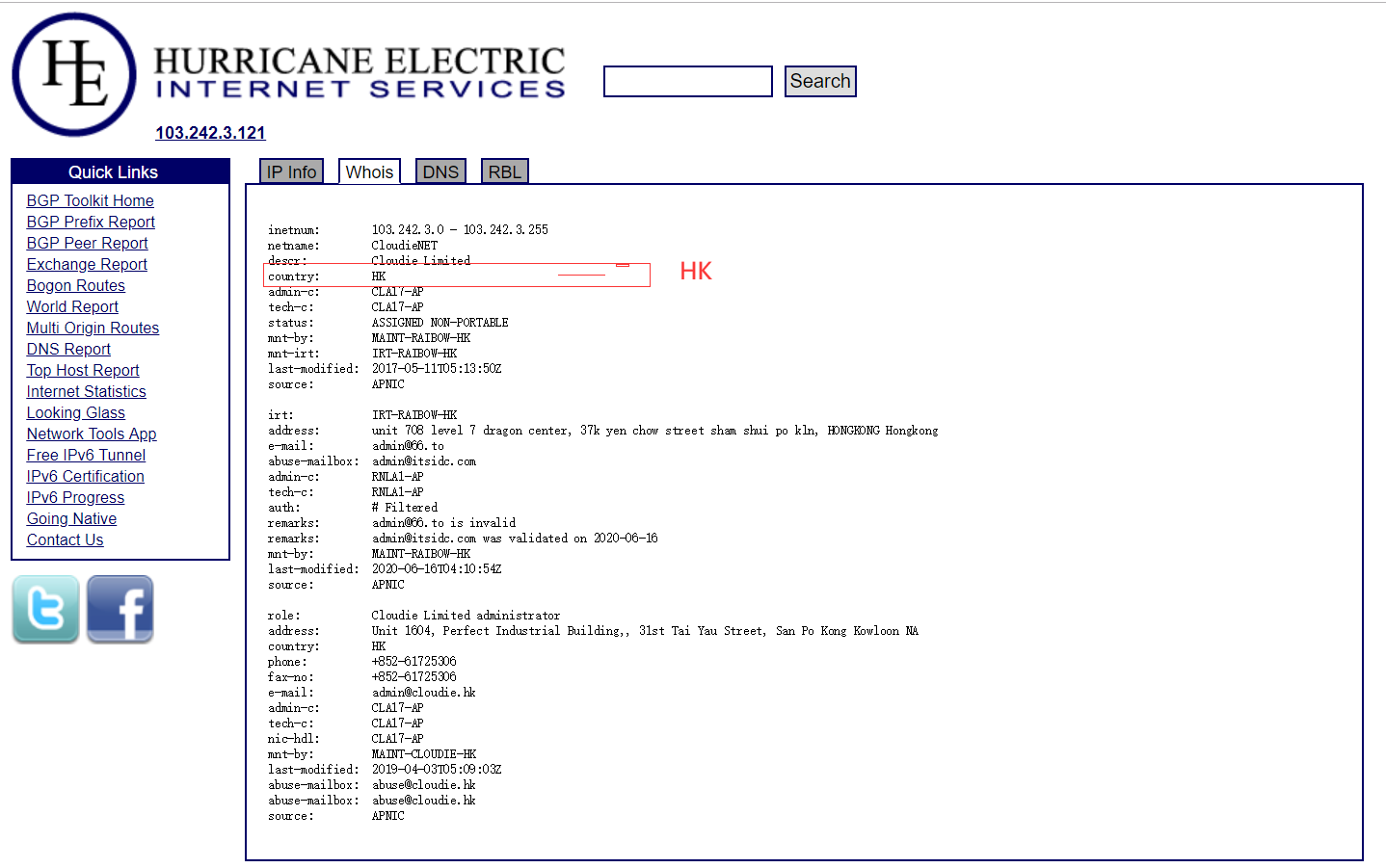Viewport: 1386px width, 868px height.
Task: Open the BGP Prefix Report link
Action: point(91,222)
